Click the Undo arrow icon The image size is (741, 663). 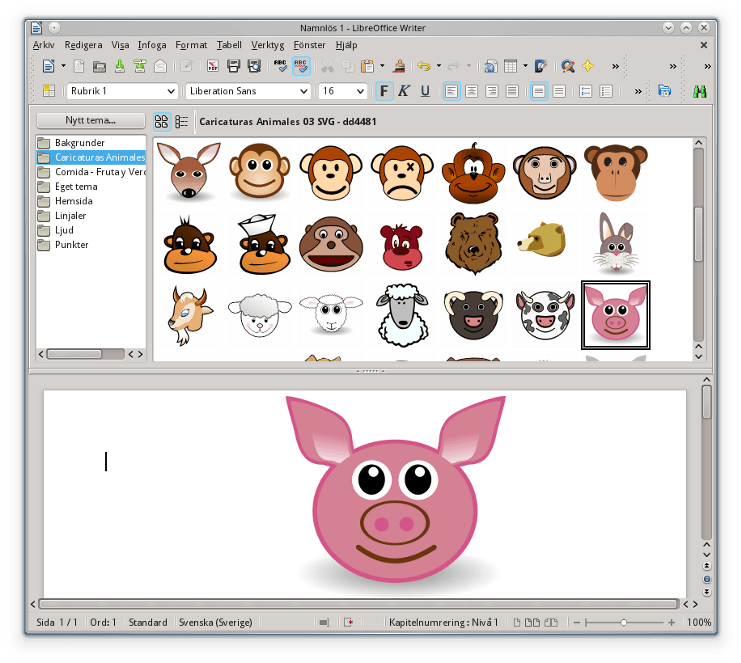tap(424, 66)
